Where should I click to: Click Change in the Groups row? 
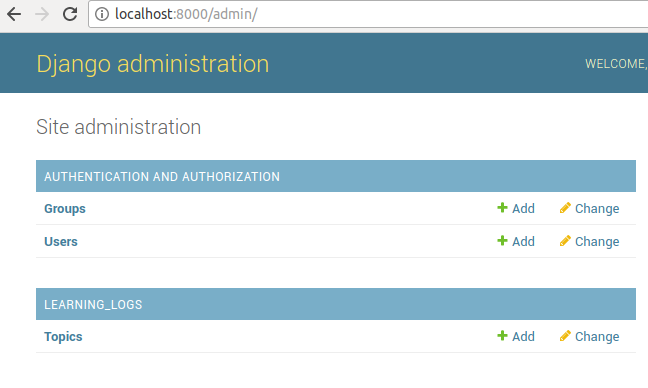589,208
